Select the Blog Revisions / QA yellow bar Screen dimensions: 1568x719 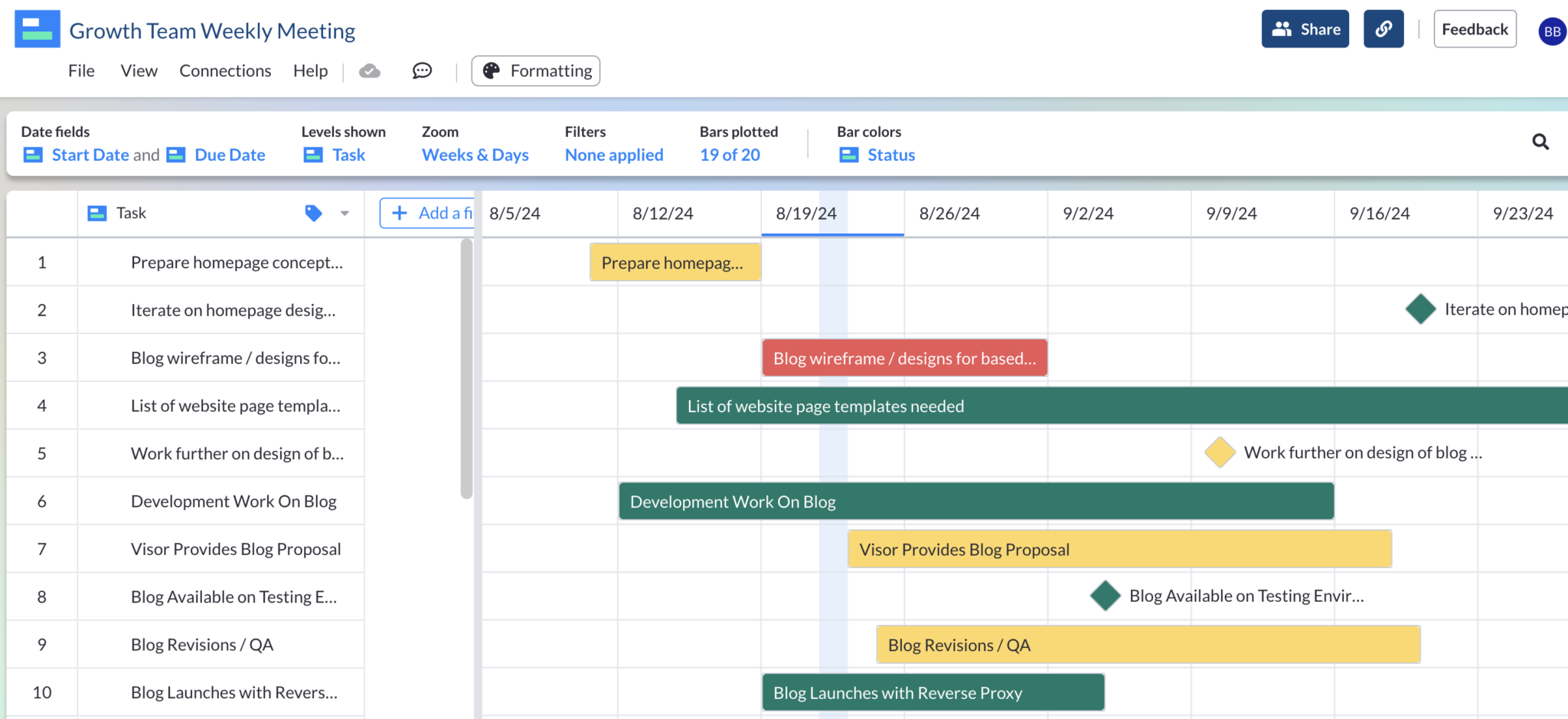(x=1147, y=644)
